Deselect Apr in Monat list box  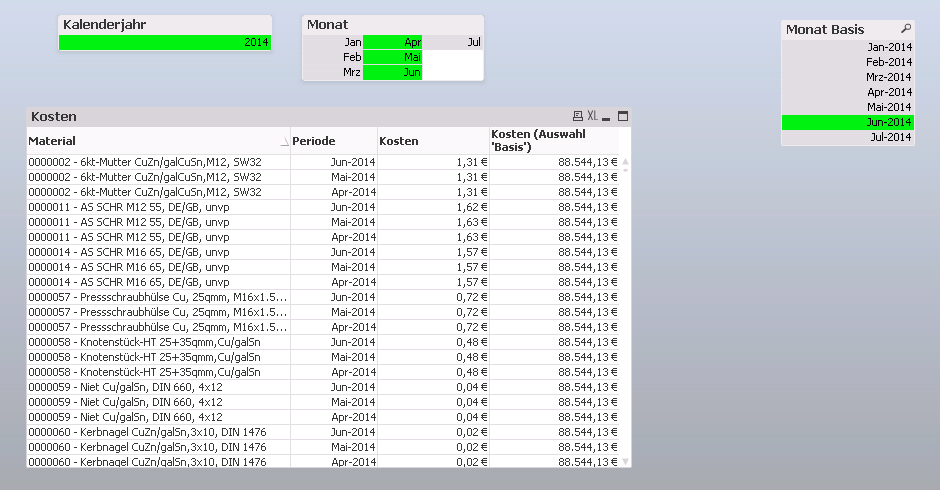(x=393, y=42)
